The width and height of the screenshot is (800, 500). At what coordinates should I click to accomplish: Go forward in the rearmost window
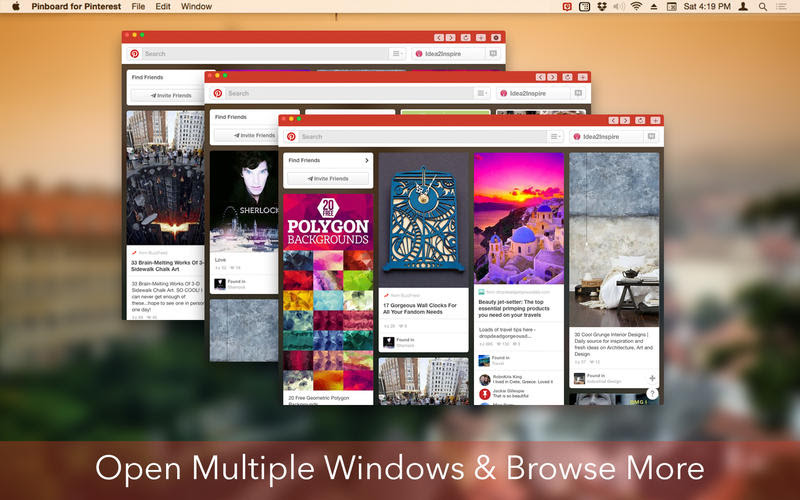pos(451,38)
